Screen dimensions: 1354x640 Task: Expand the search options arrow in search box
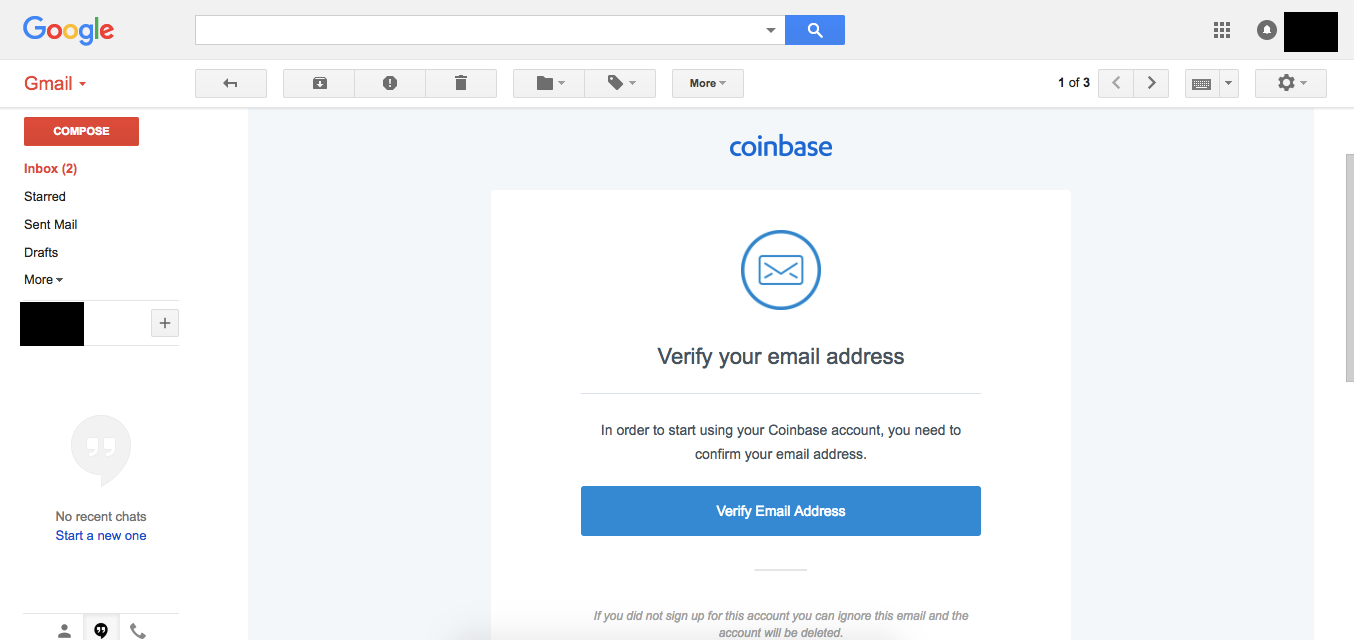(770, 30)
